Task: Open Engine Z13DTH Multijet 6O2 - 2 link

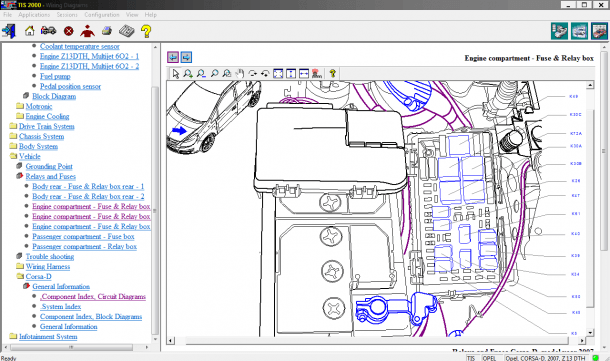Action: point(89,66)
